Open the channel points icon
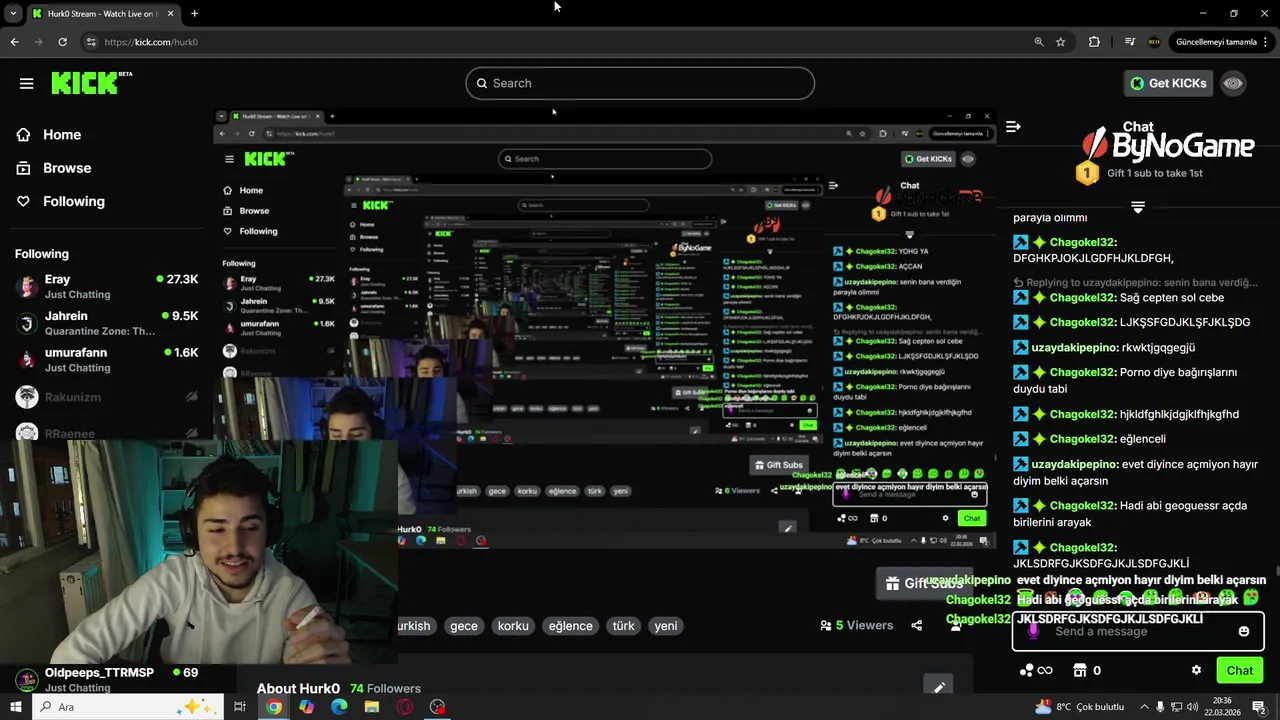Viewport: 1280px width, 720px height. 1035,670
